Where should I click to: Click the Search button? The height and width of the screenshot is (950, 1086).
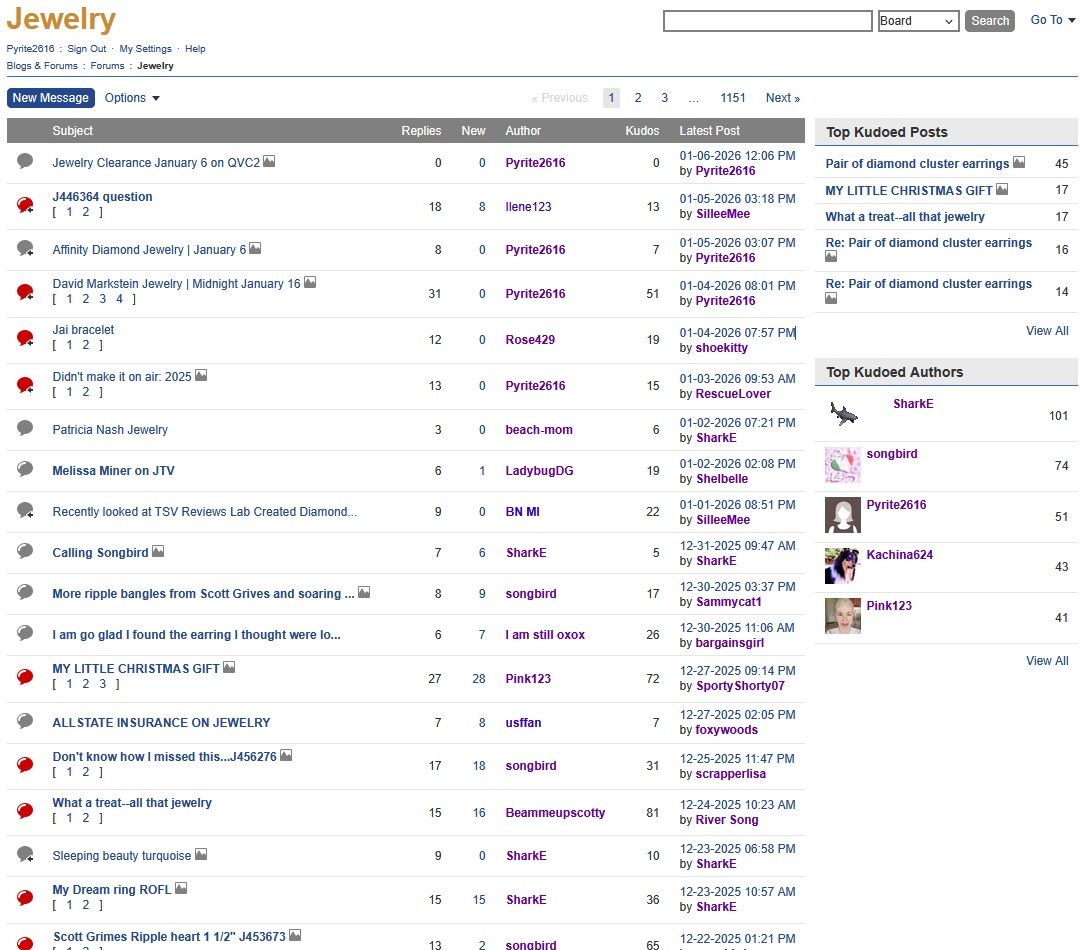(x=990, y=21)
